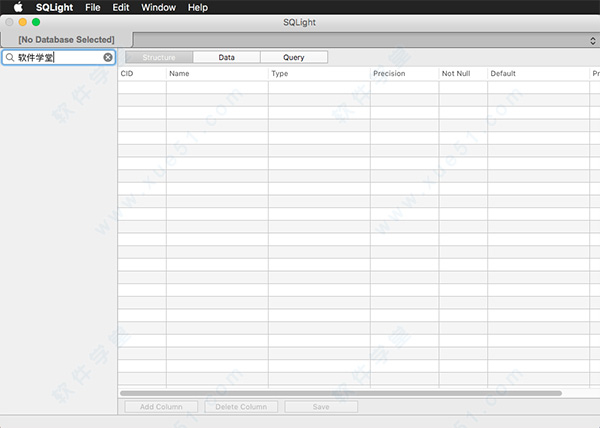600x428 pixels.
Task: Minimize the SQLight window with yellow button
Action: click(23, 22)
